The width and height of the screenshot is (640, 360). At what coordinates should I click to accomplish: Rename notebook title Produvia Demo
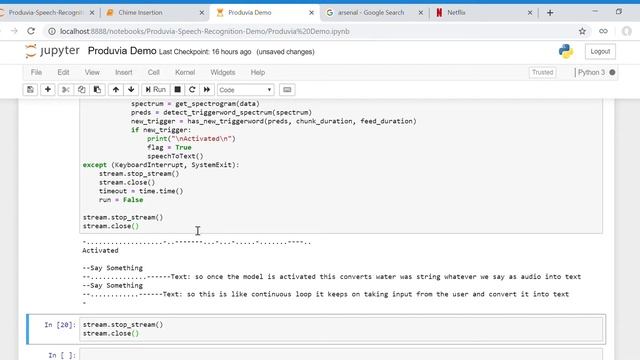(x=122, y=51)
